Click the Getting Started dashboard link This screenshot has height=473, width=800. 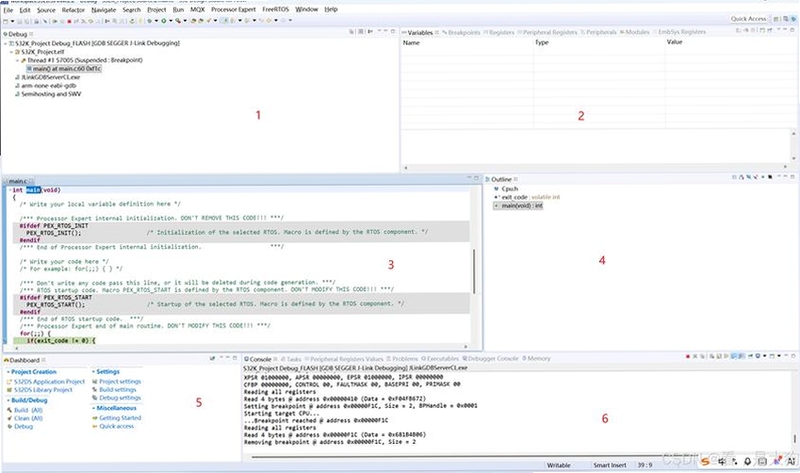pos(120,418)
